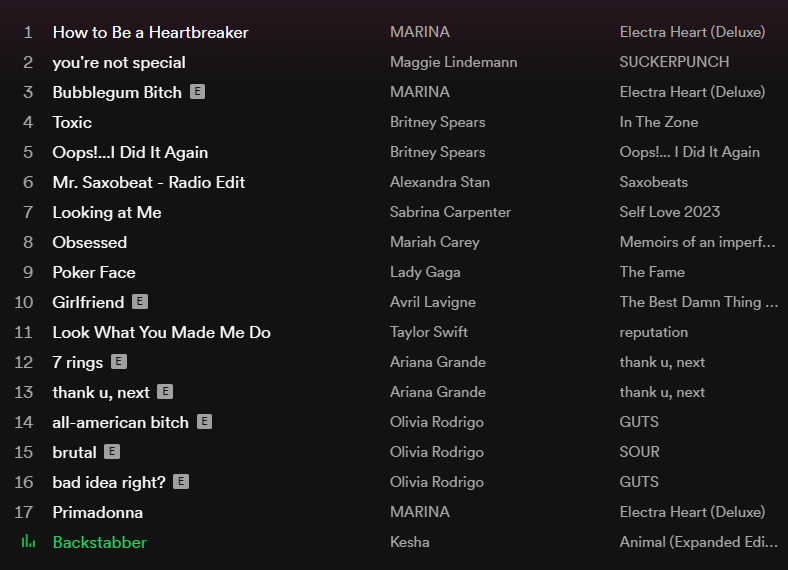This screenshot has width=788, height=570.
Task: Open the Saxobeats album
Action: click(653, 182)
